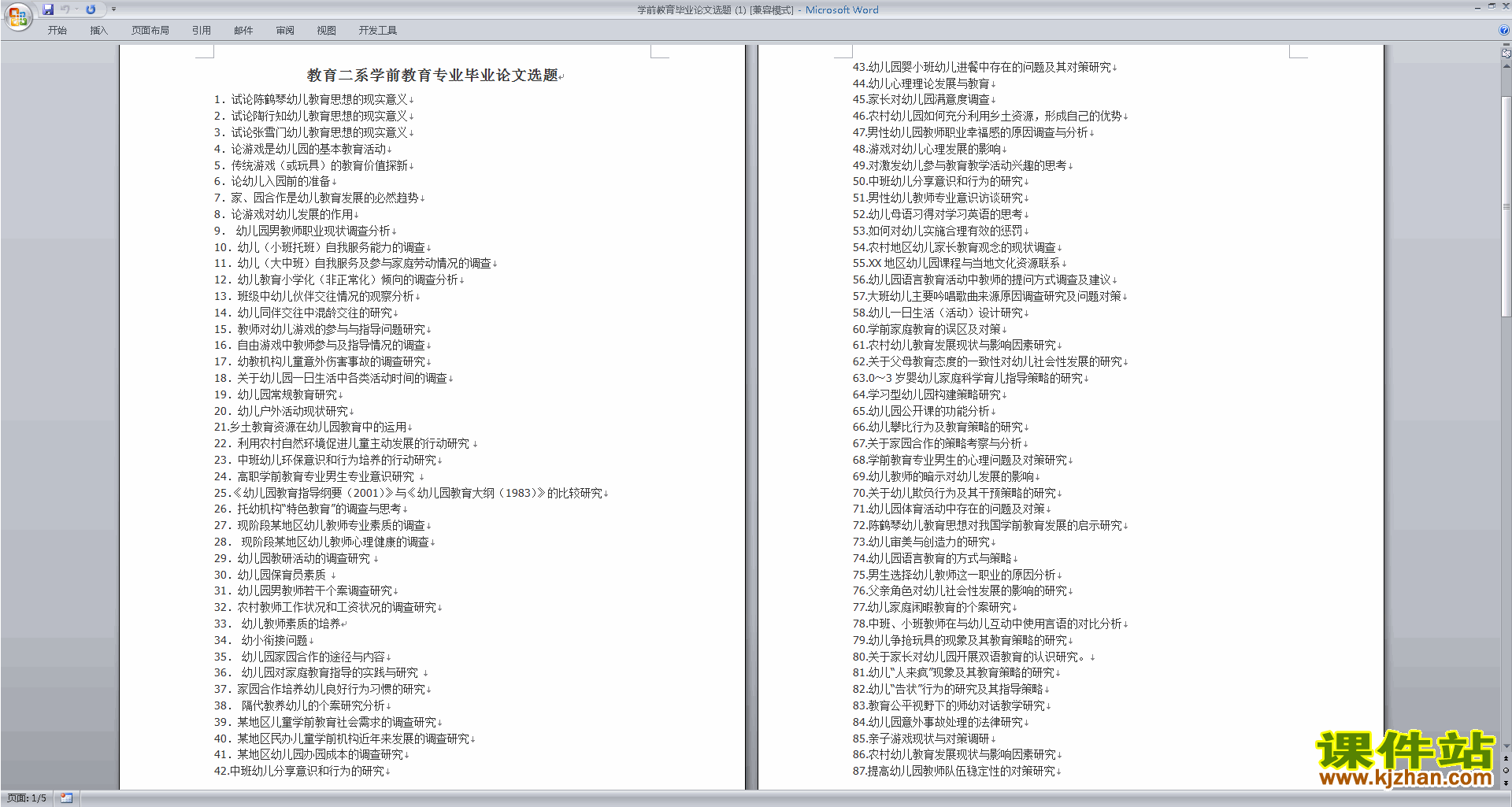
Task: Open the Select Browse Object button
Action: [x=1506, y=770]
